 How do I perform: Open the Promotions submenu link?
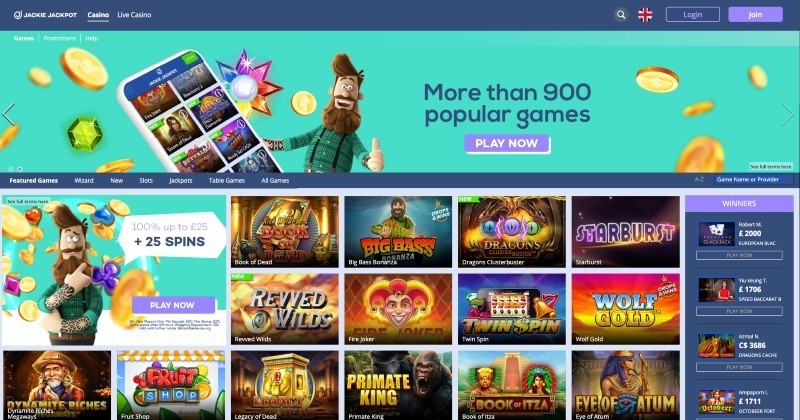59,38
